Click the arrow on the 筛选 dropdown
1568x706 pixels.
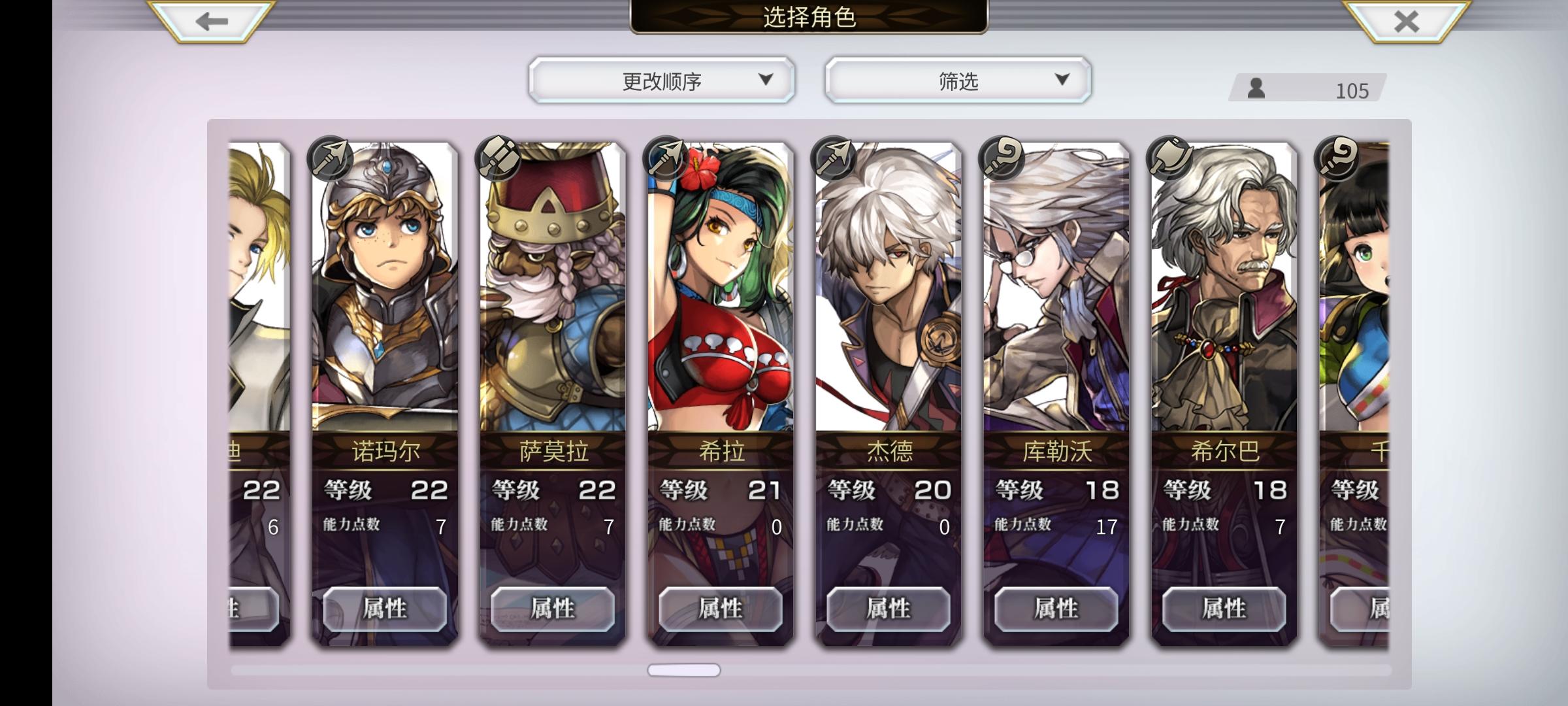click(1062, 80)
